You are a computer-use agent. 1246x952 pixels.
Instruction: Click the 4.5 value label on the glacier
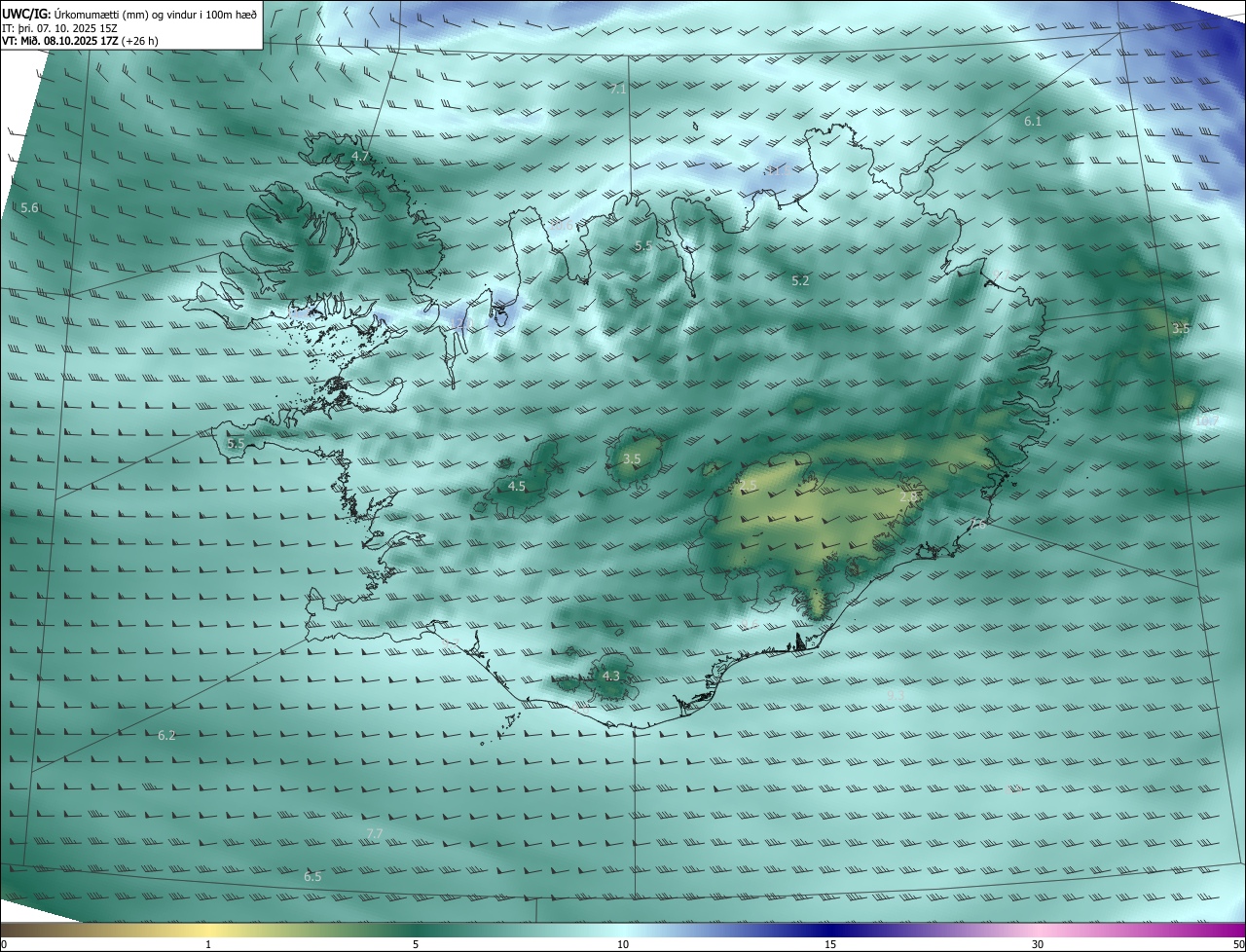[x=517, y=487]
